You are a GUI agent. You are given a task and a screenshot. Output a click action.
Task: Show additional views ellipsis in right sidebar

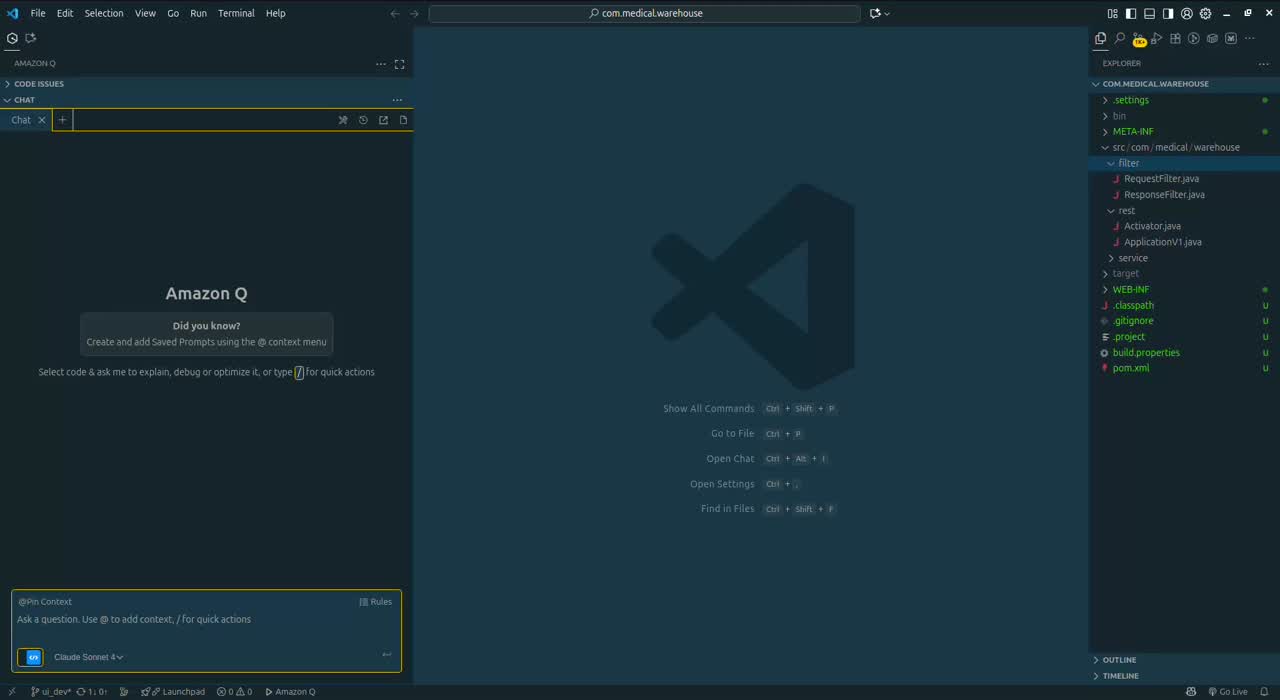coord(1249,39)
